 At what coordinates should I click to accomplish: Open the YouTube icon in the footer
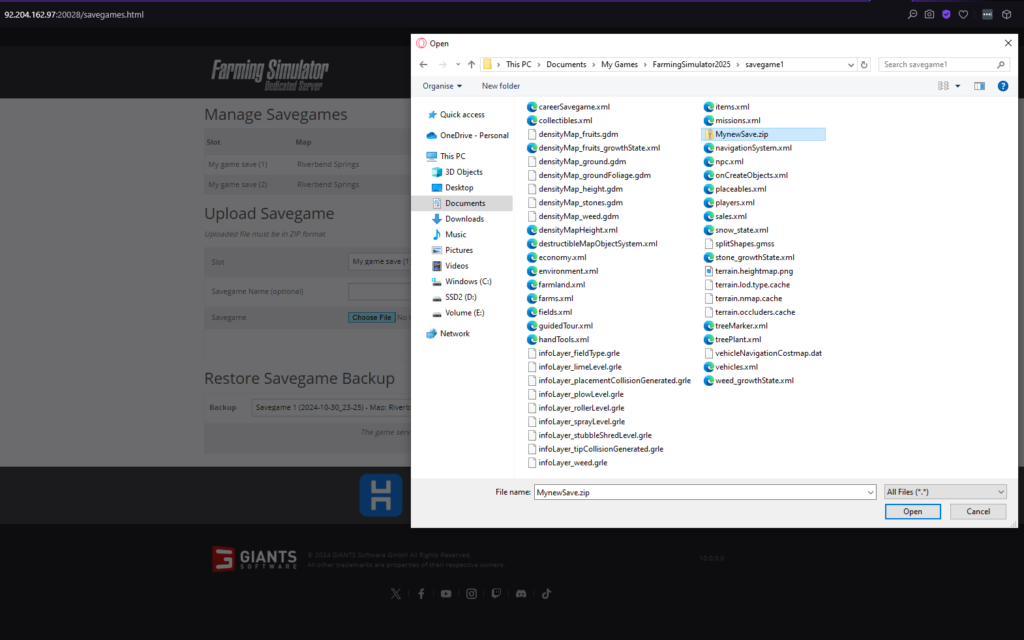pos(446,593)
